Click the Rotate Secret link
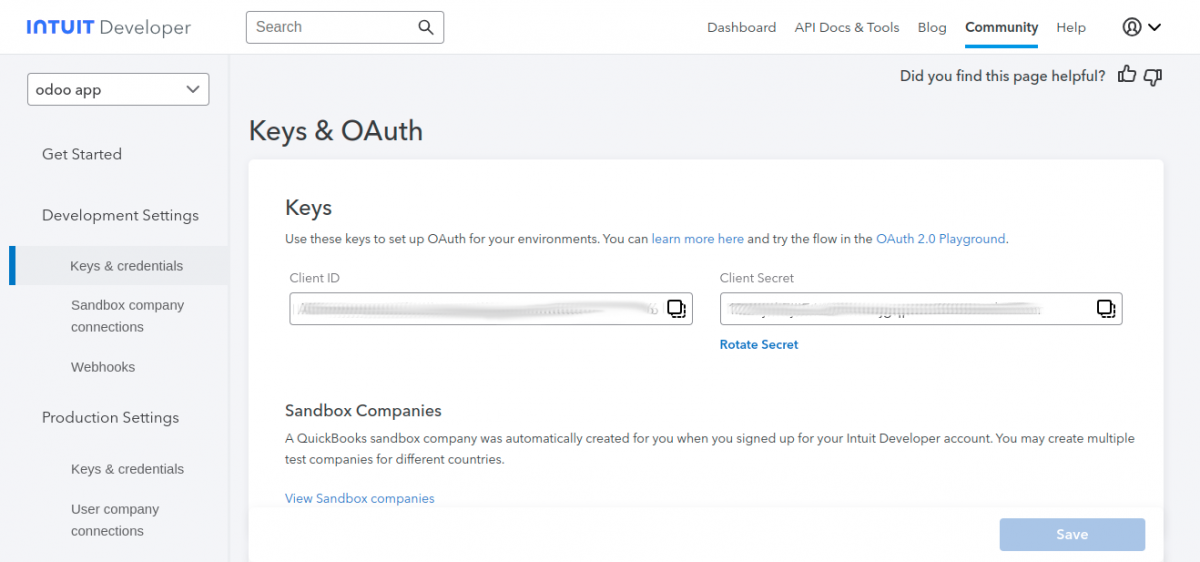 tap(759, 344)
